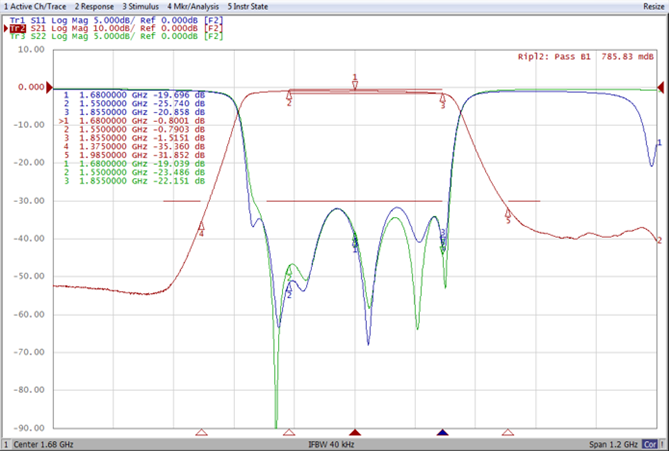Select the solid red active marker on bottom axis

click(355, 432)
